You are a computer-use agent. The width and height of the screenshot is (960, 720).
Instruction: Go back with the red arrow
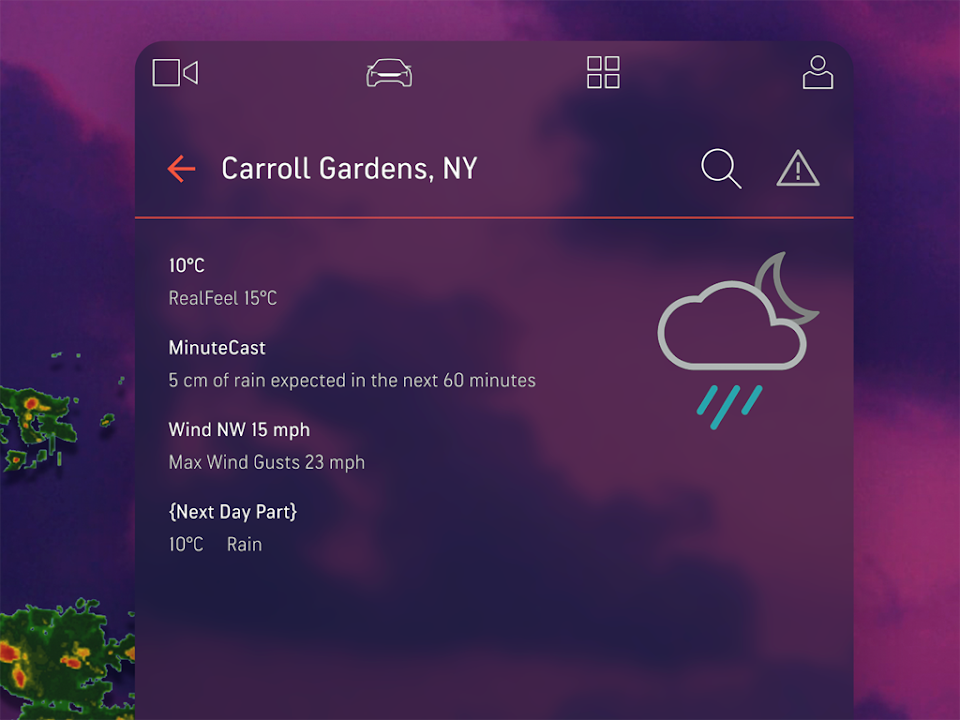coord(181,168)
